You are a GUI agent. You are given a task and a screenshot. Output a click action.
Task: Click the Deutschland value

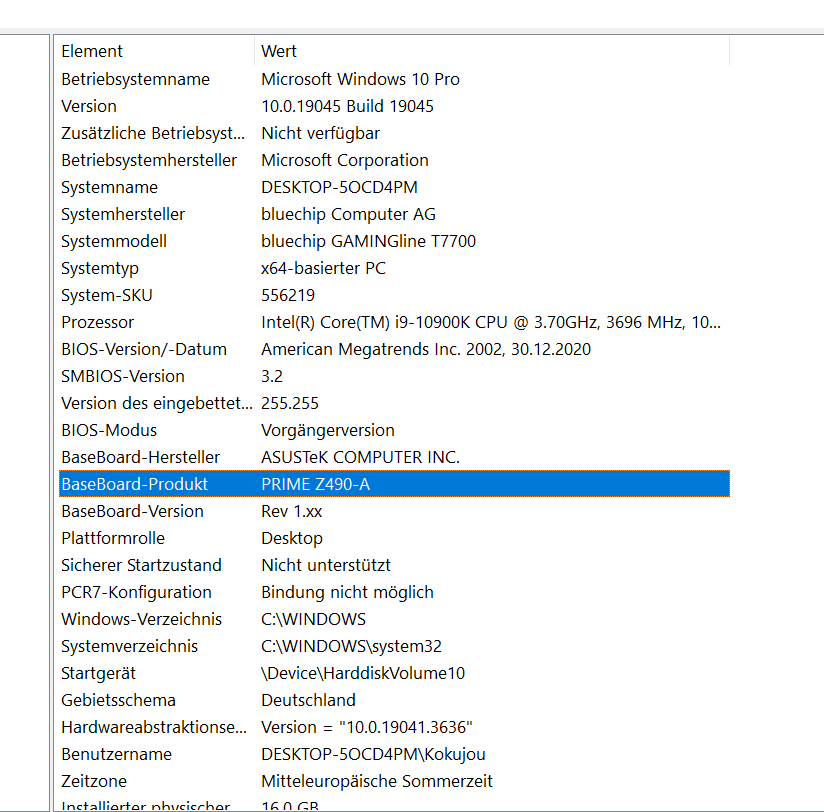pyautogui.click(x=308, y=701)
